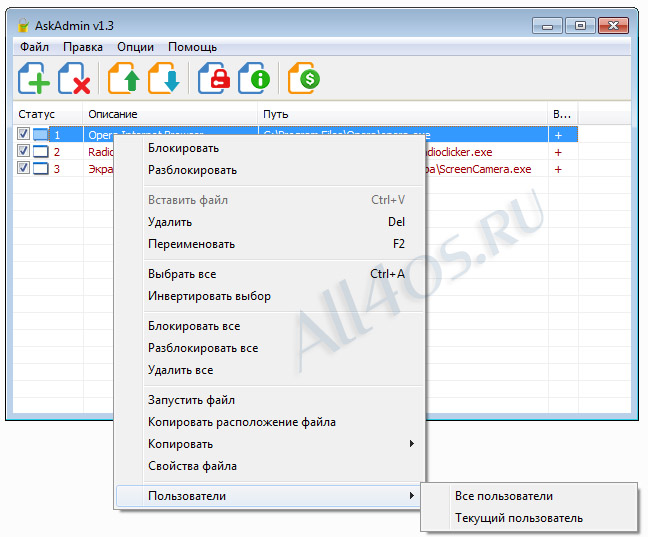648x537 pixels.
Task: Select row number 2 in the list
Action: (x=57, y=152)
